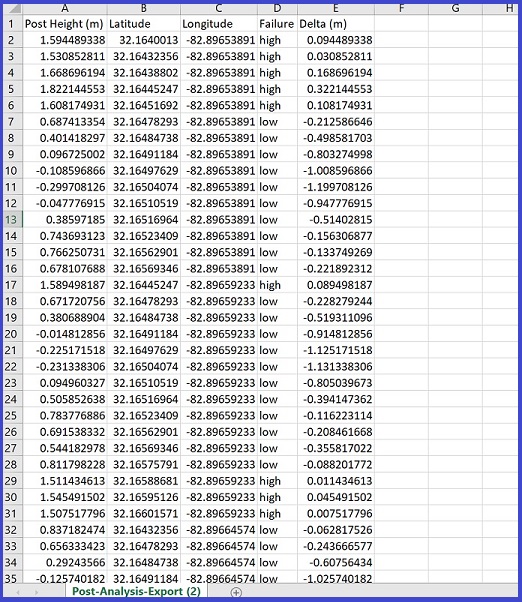Click row 13 header
The height and width of the screenshot is (602, 522).
12,220
